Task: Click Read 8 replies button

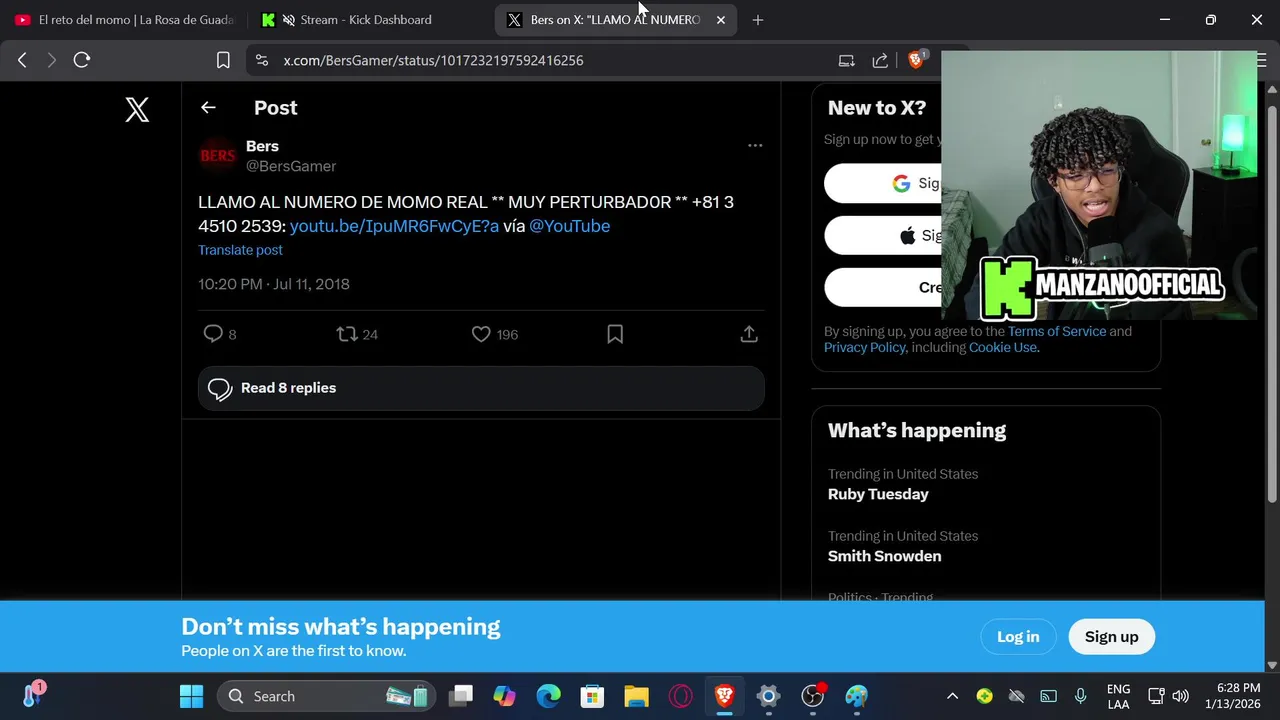Action: (x=481, y=388)
